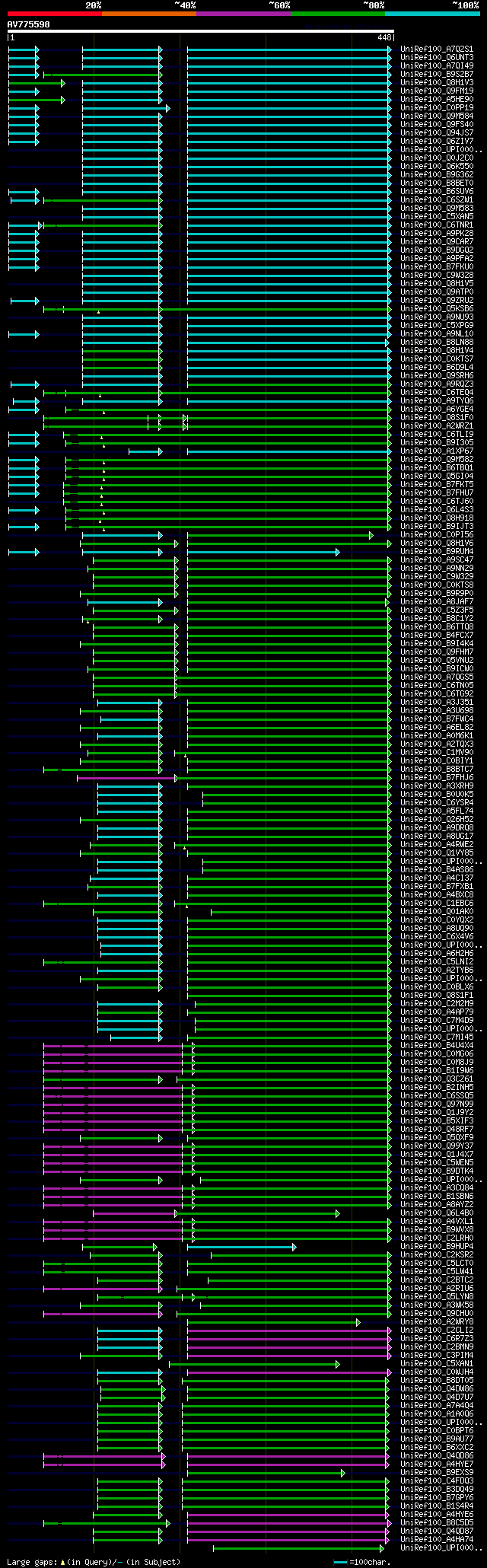Select the UniRef100_C5WEN5 label

pyautogui.click(x=437, y=1162)
